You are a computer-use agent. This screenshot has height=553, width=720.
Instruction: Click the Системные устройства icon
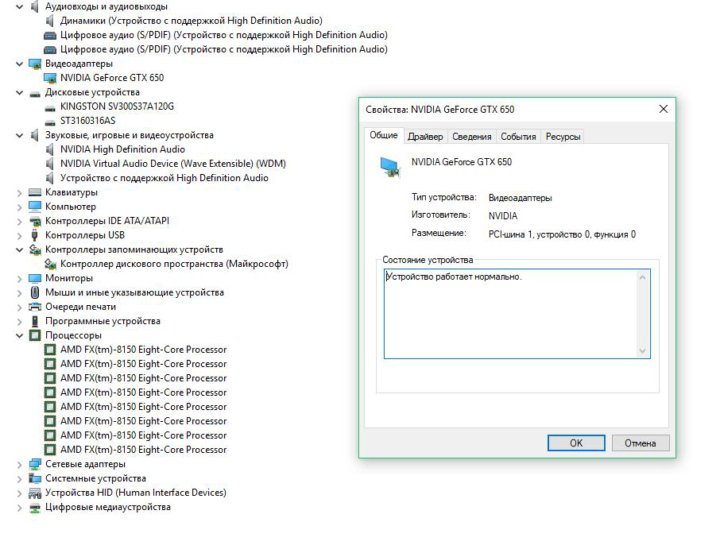35,479
